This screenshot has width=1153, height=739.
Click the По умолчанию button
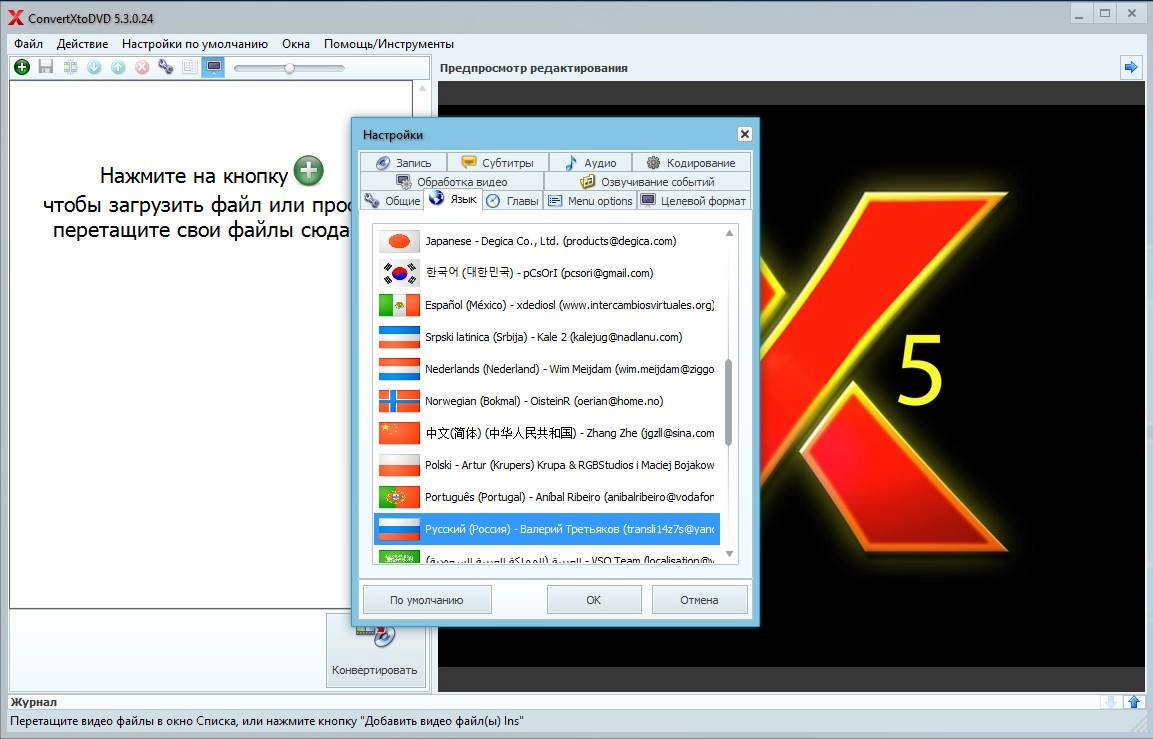click(427, 599)
